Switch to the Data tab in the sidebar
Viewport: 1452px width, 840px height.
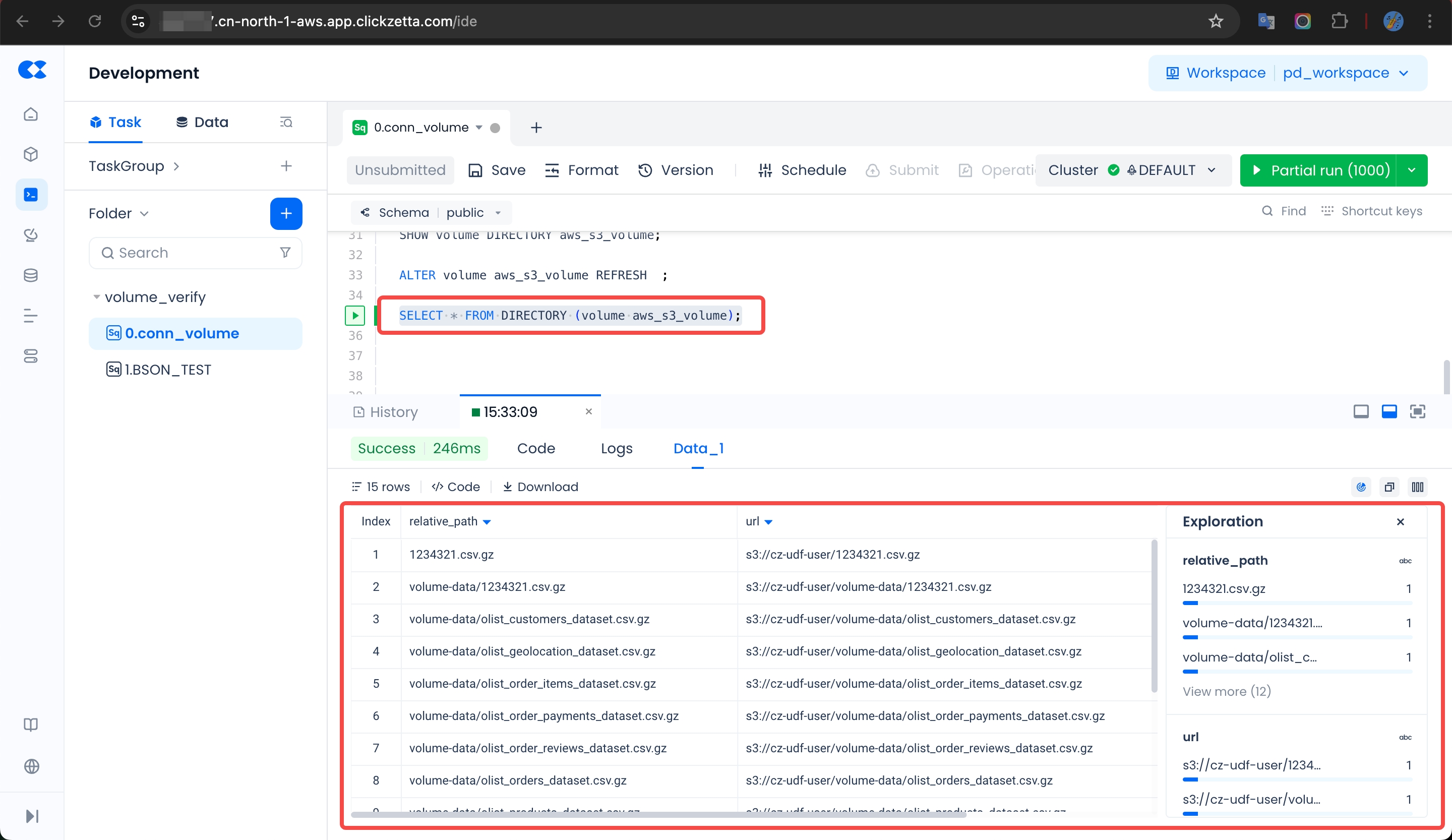pos(202,122)
